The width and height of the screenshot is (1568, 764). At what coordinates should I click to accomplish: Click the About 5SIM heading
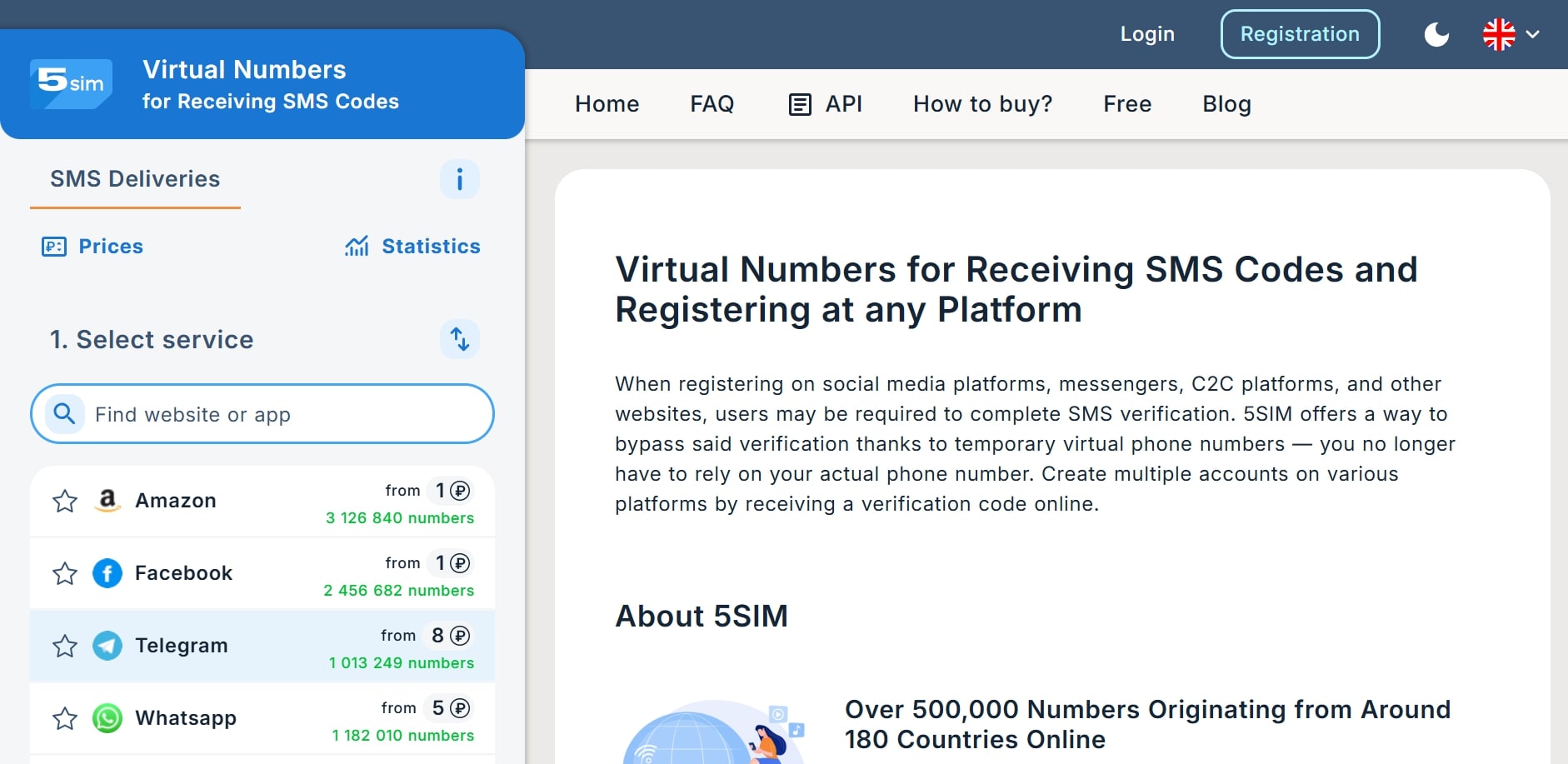[x=702, y=617]
